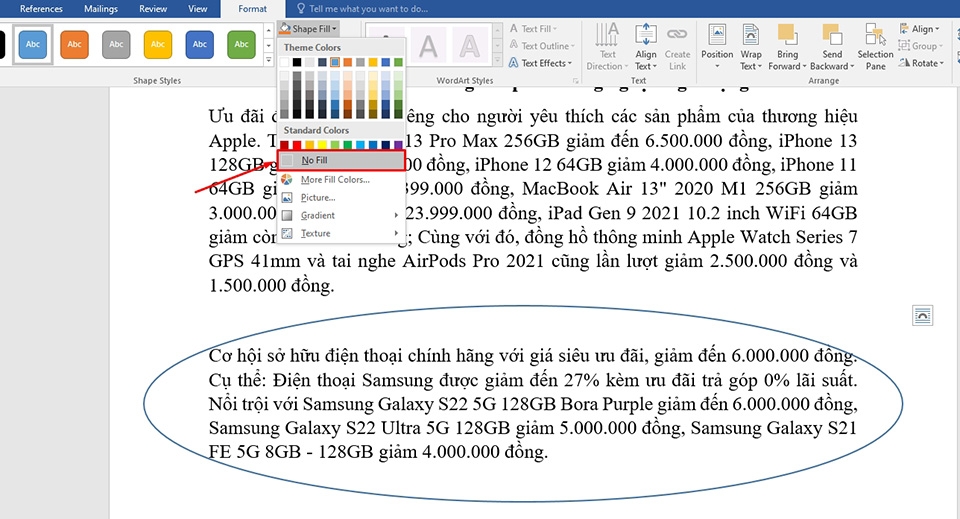Screen dimensions: 960x519
Task: Click the Shape Fill dropdown button
Action: 309,29
